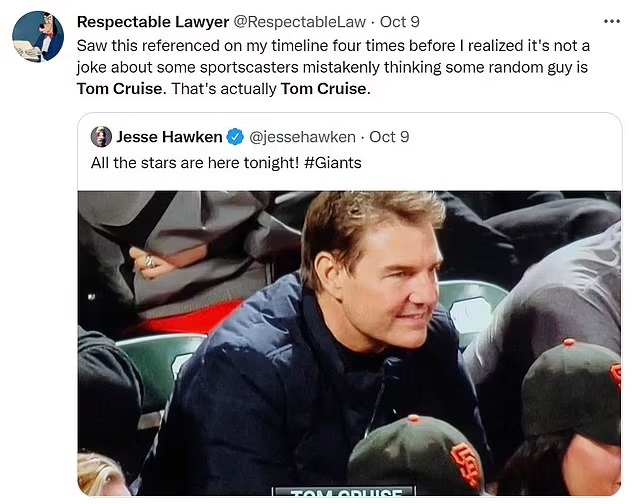Image resolution: width=634 pixels, height=504 pixels.
Task: Click the top tweet's Oct 9 timestamp
Action: pyautogui.click(x=400, y=22)
